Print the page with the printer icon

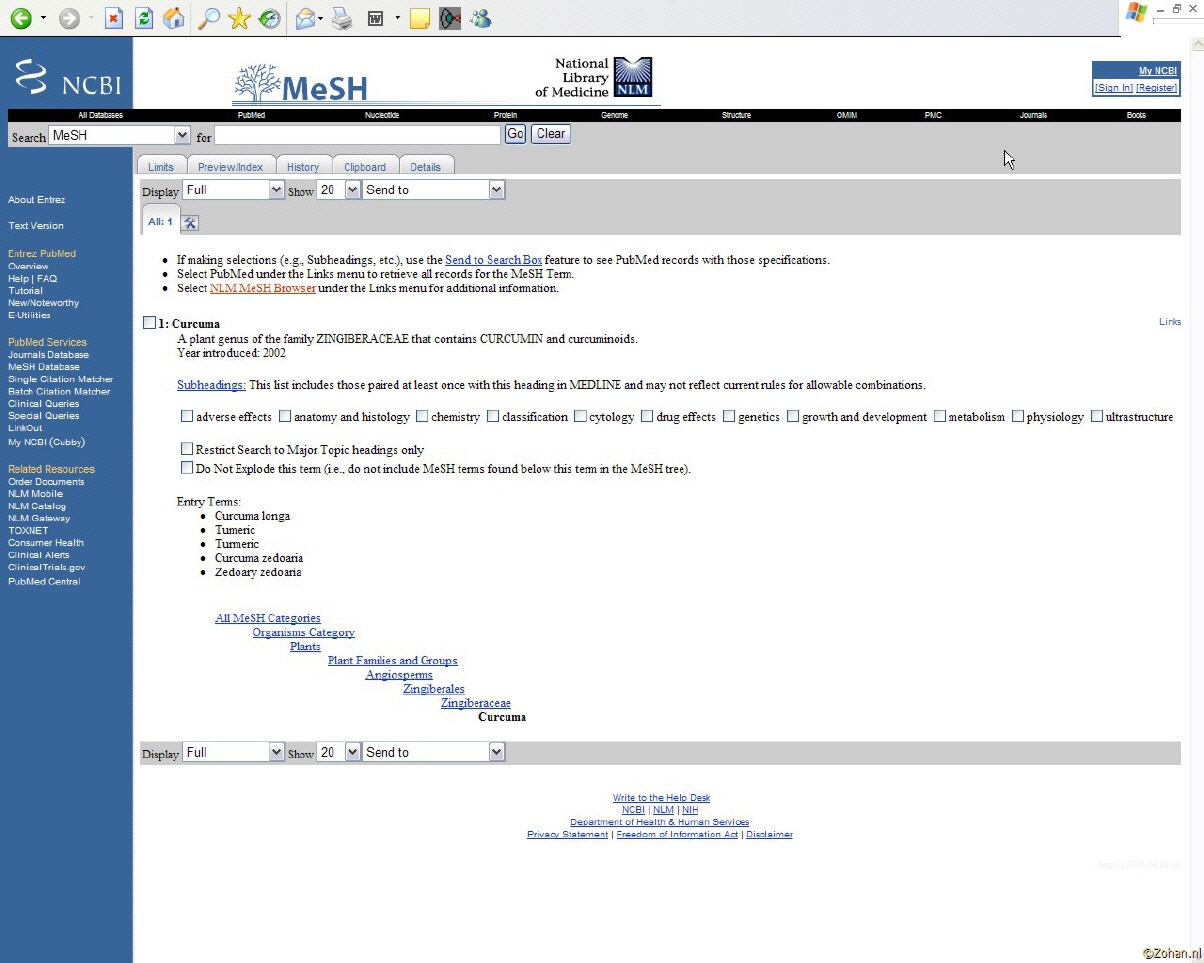[x=342, y=18]
